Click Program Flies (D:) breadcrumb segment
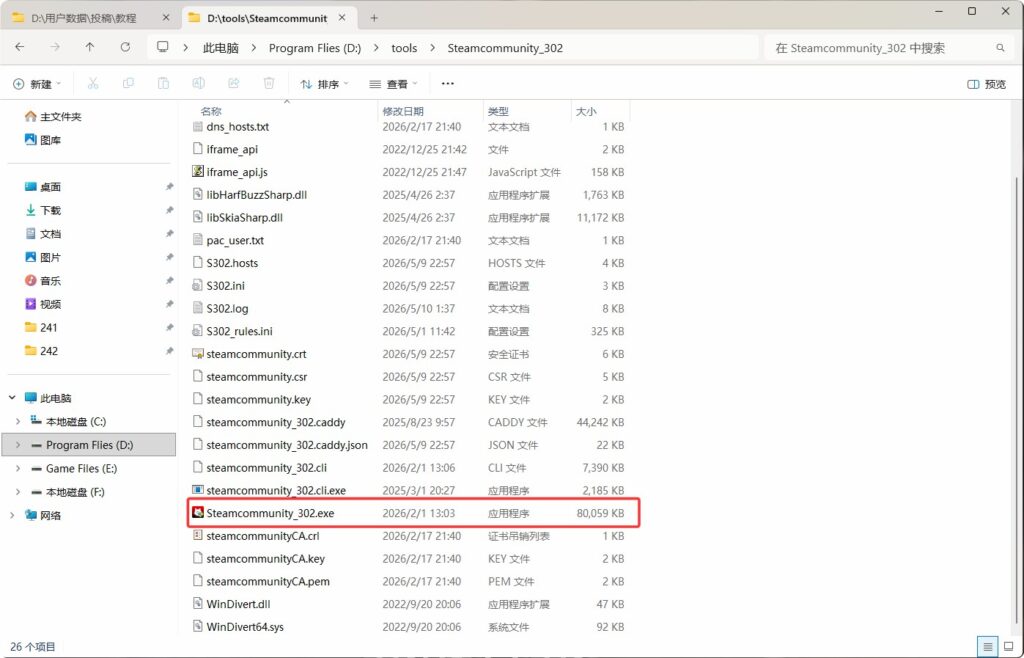The height and width of the screenshot is (658, 1024). tap(315, 48)
